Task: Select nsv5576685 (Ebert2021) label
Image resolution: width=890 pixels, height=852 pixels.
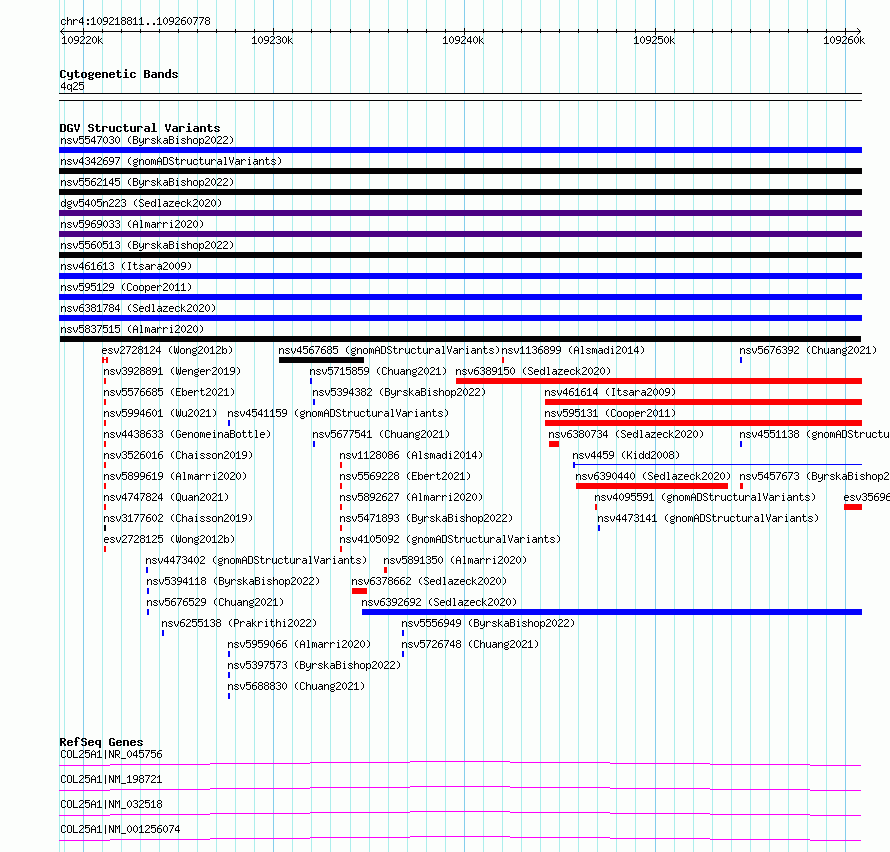Action: pos(169,392)
